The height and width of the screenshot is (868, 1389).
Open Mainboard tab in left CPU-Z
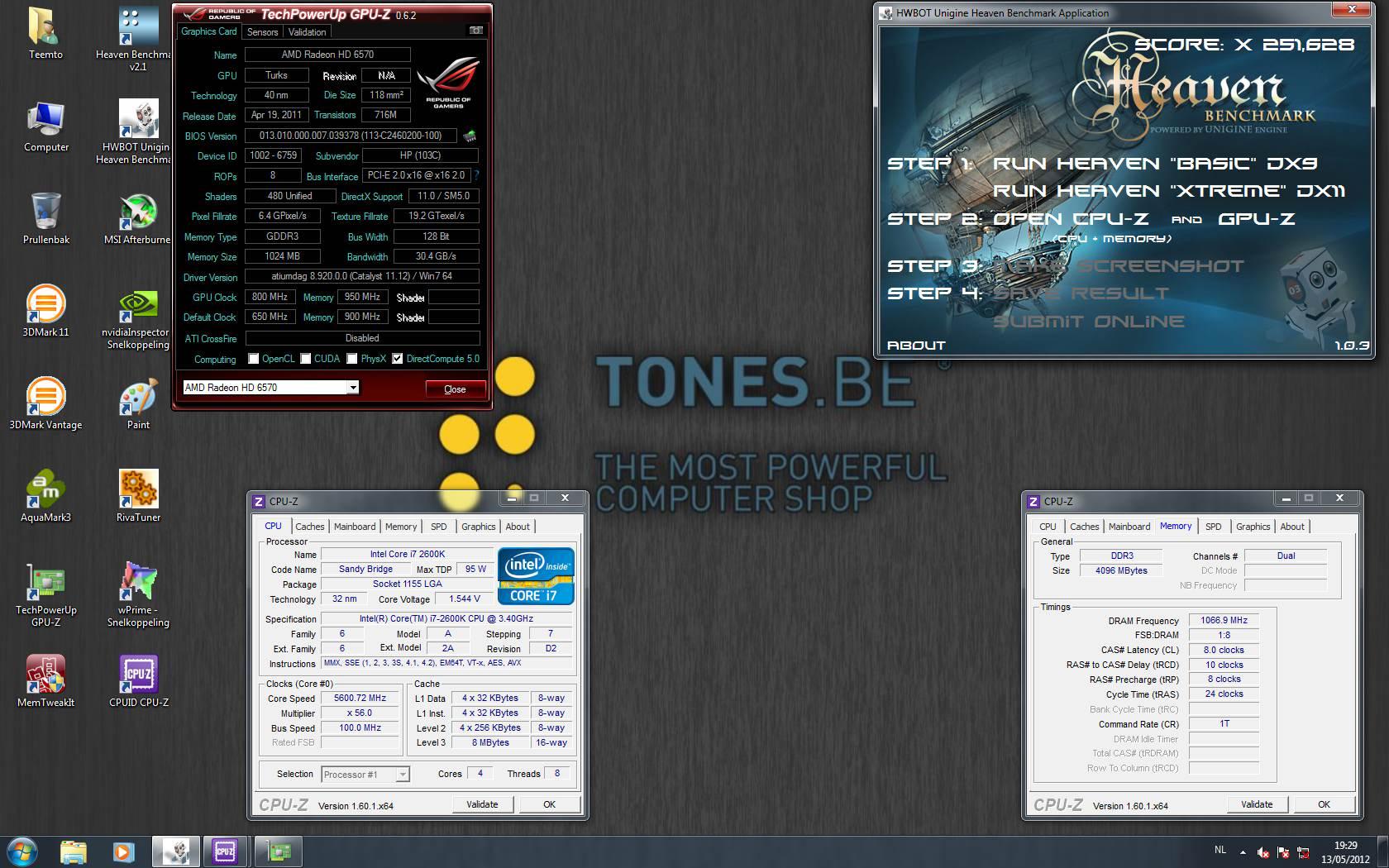[355, 527]
